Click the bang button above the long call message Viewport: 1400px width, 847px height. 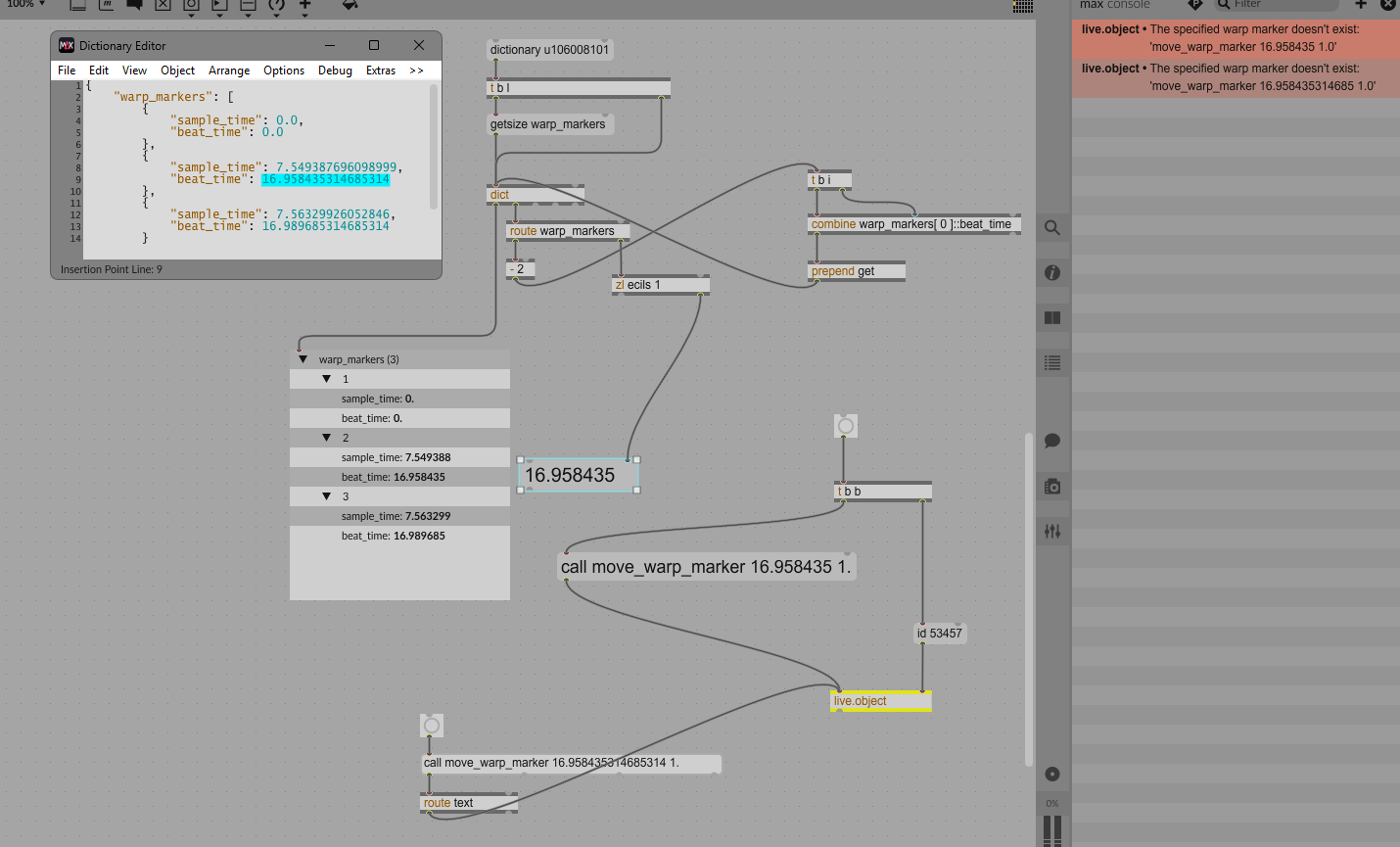pyautogui.click(x=432, y=726)
